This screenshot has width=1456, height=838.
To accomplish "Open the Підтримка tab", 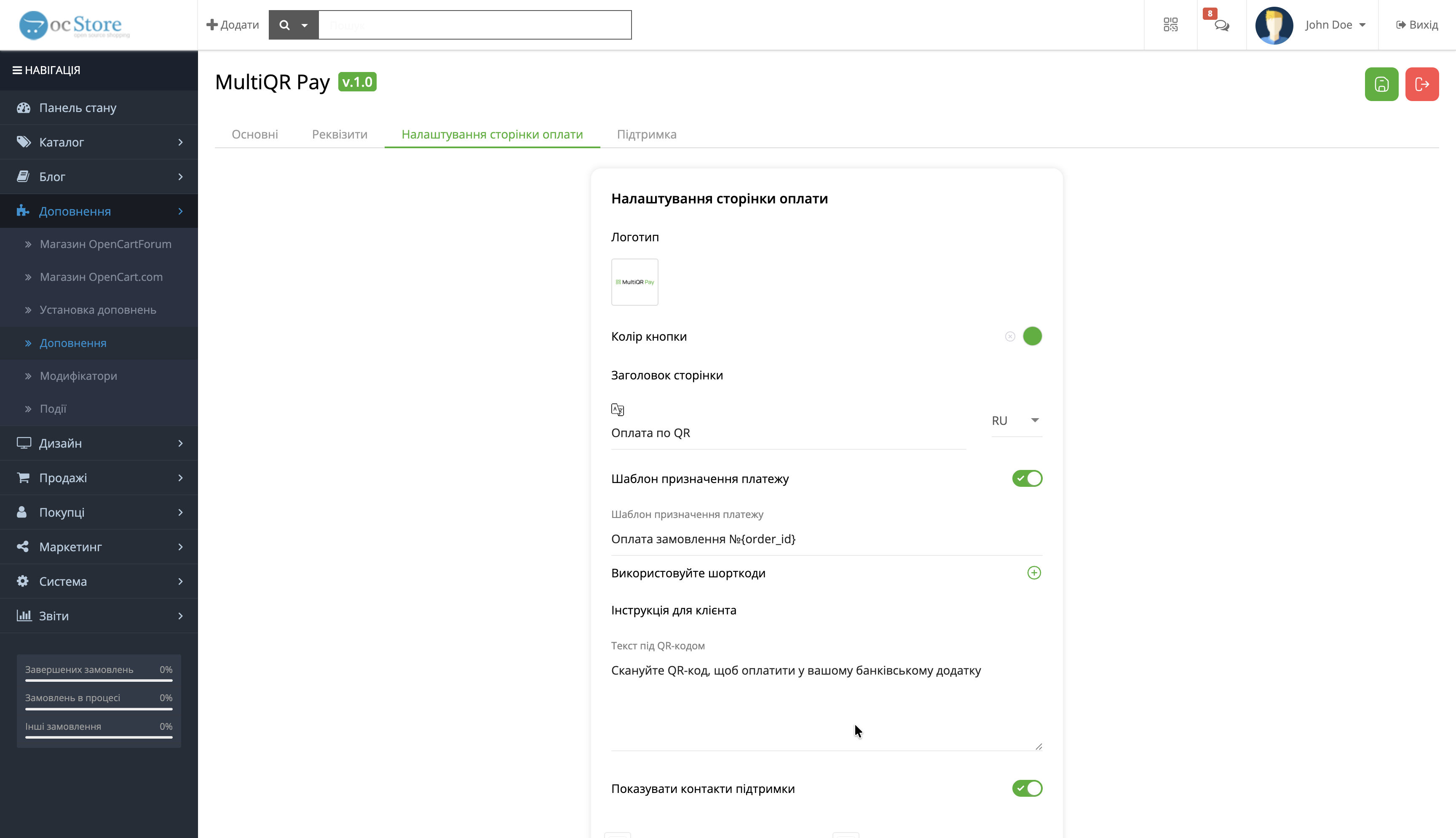I will click(x=647, y=134).
